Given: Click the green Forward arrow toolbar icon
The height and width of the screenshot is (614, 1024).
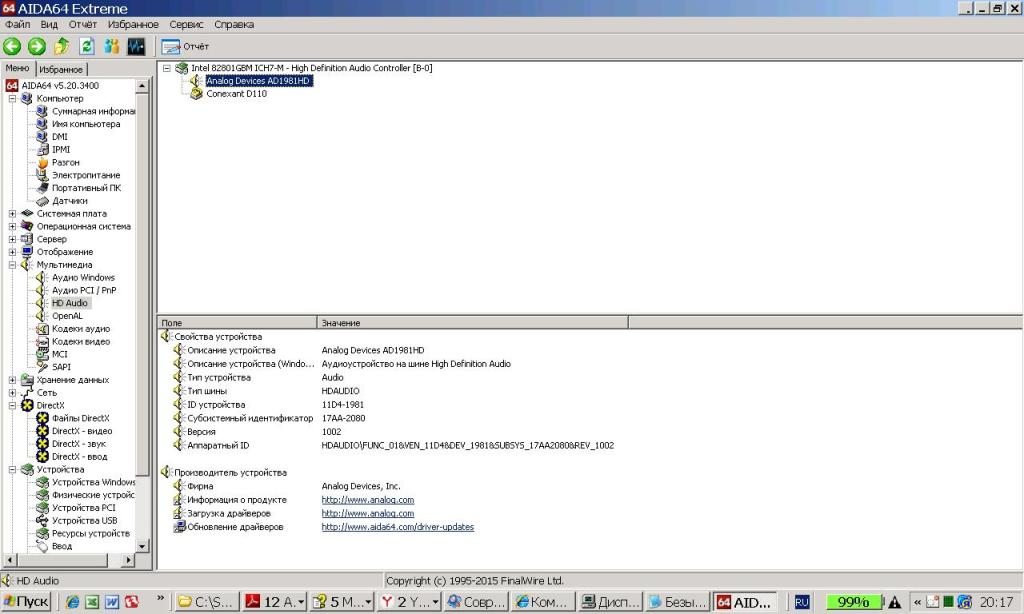Looking at the screenshot, I should (37, 46).
